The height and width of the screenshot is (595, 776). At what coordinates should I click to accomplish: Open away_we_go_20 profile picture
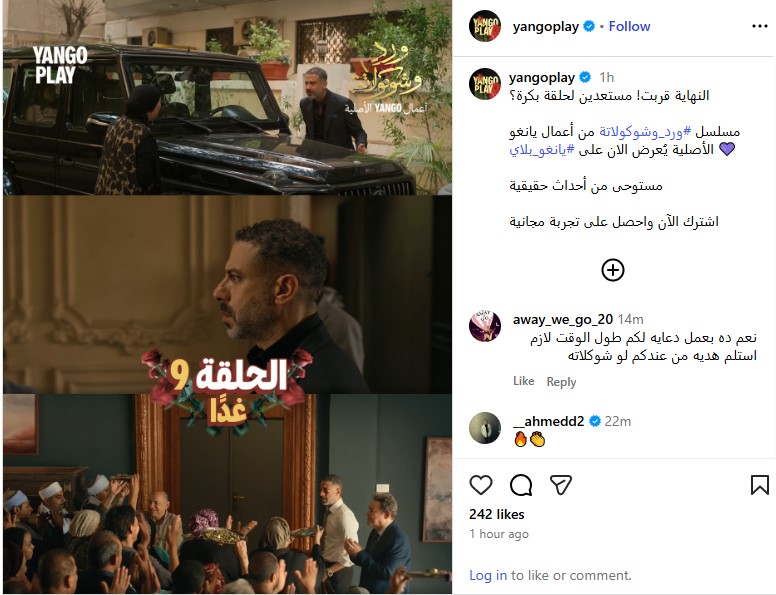coord(485,326)
